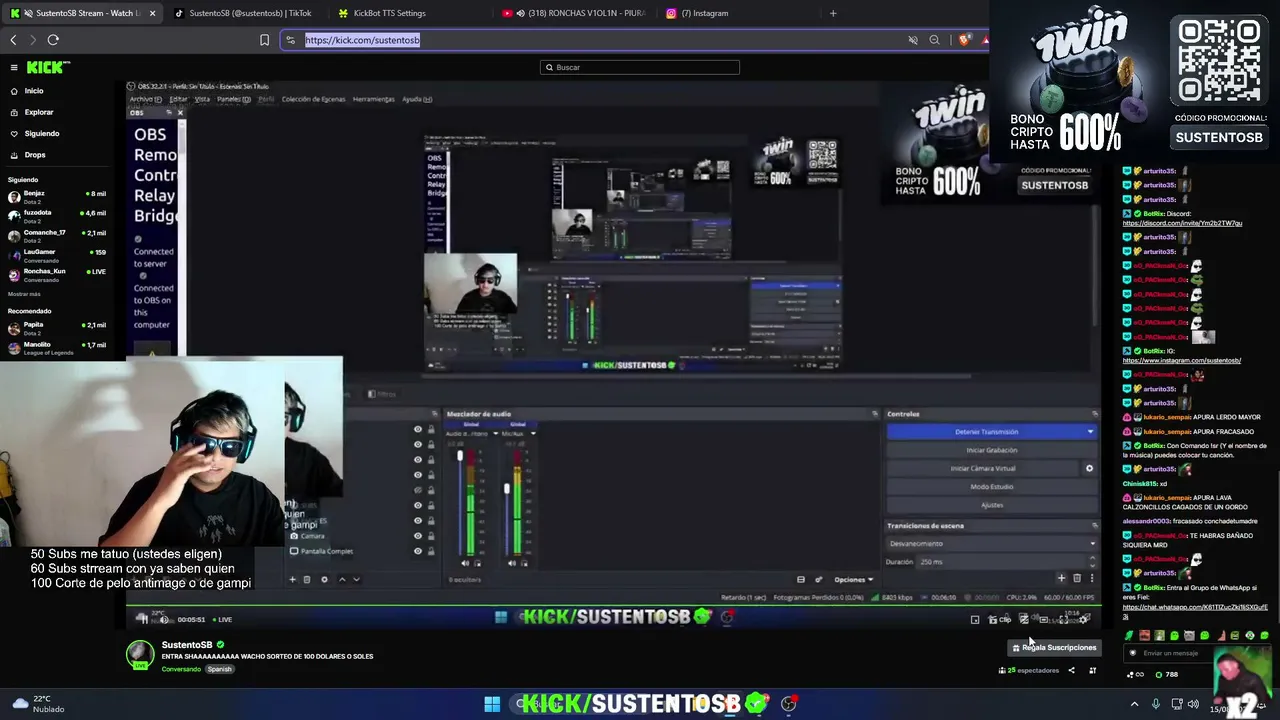Open the Windows Start menu

coord(492,704)
